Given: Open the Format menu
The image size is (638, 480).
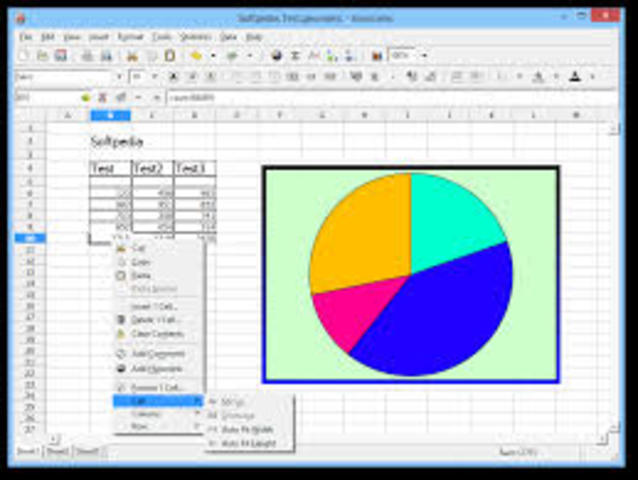Looking at the screenshot, I should click(x=130, y=37).
